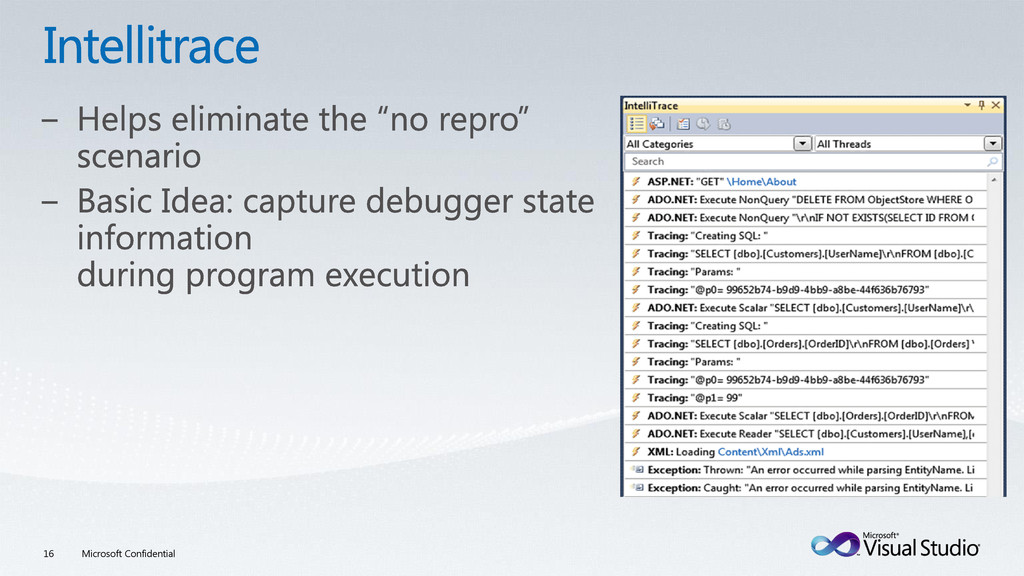
Task: Focus the Search input field
Action: coord(812,161)
